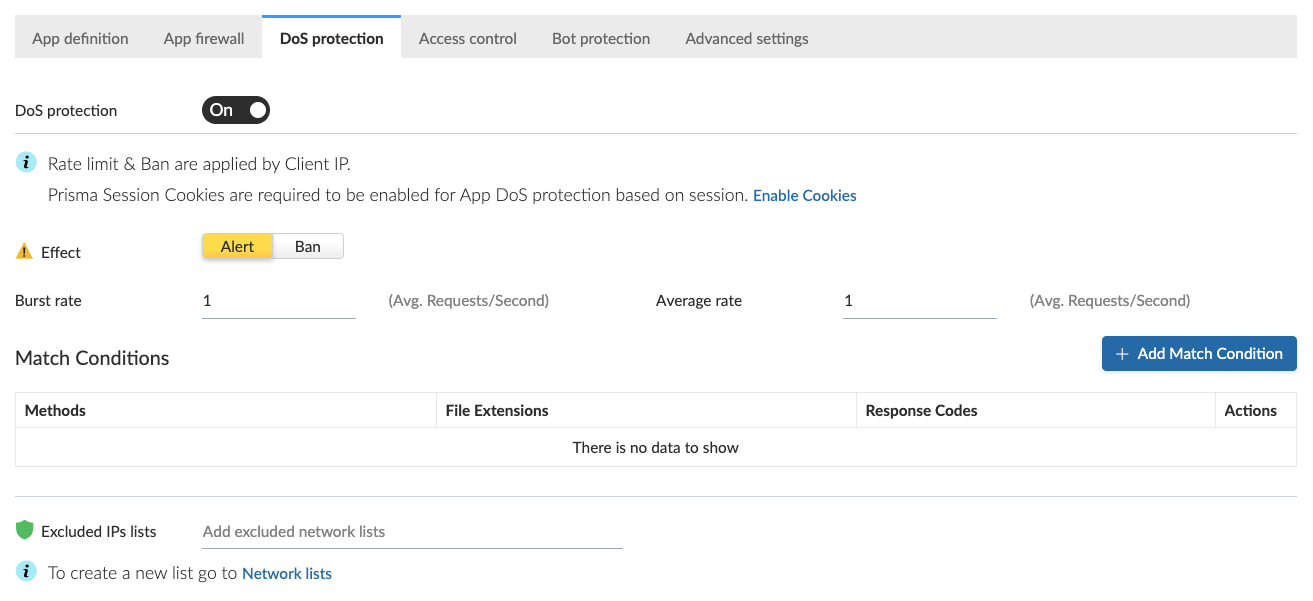Select the DoS protection tab
1313x601 pixels.
[332, 38]
